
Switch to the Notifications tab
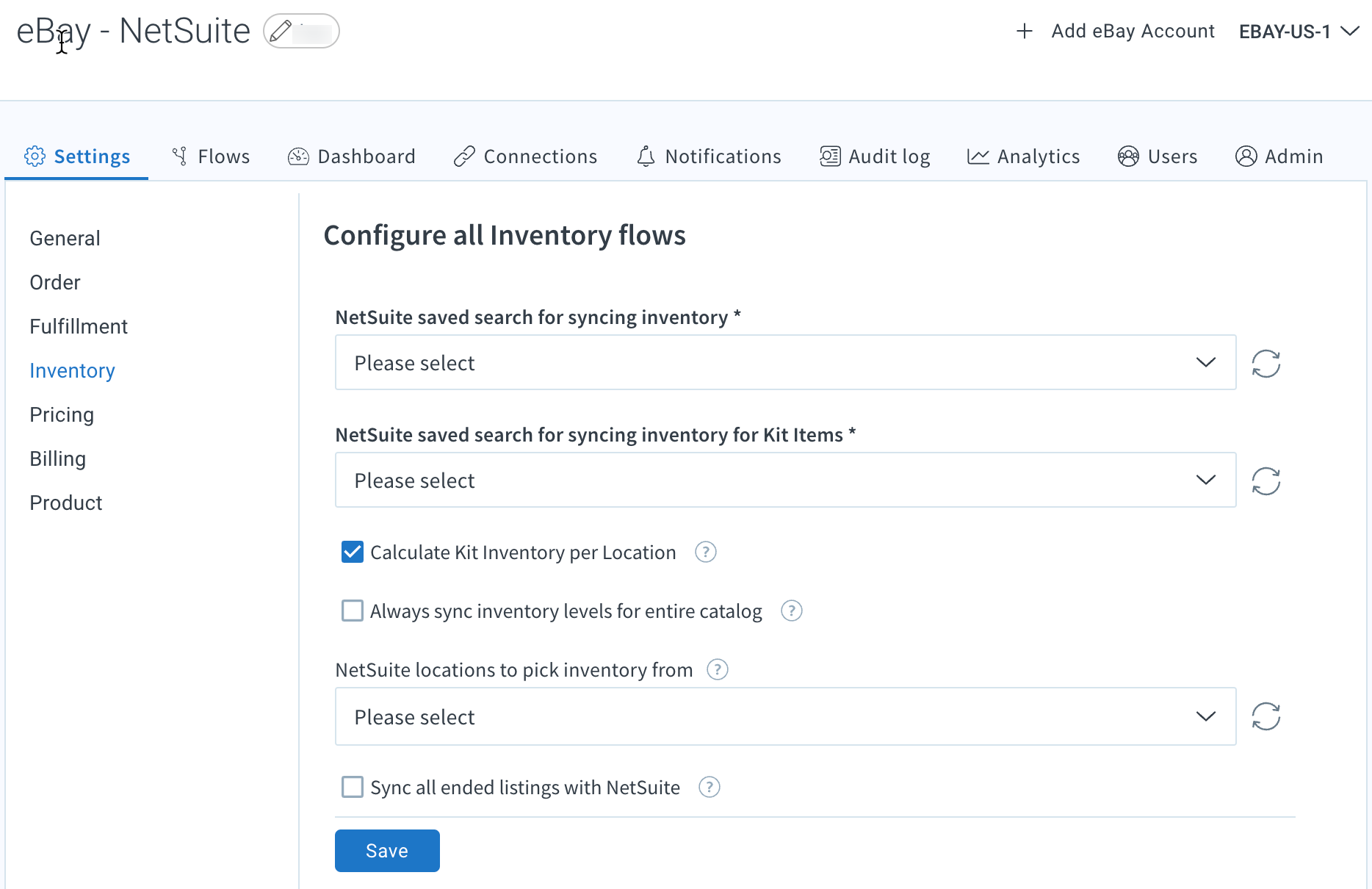[x=709, y=156]
